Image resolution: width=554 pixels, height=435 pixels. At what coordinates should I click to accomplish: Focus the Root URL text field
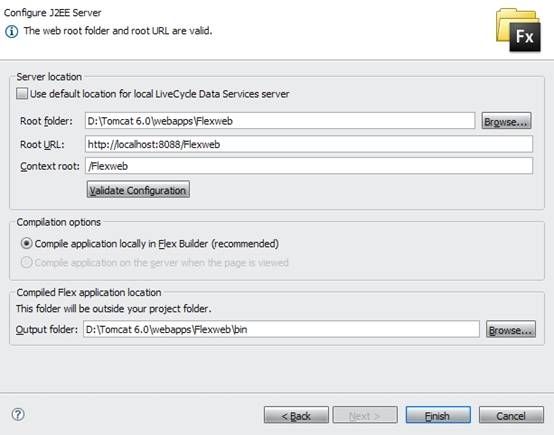tap(309, 144)
